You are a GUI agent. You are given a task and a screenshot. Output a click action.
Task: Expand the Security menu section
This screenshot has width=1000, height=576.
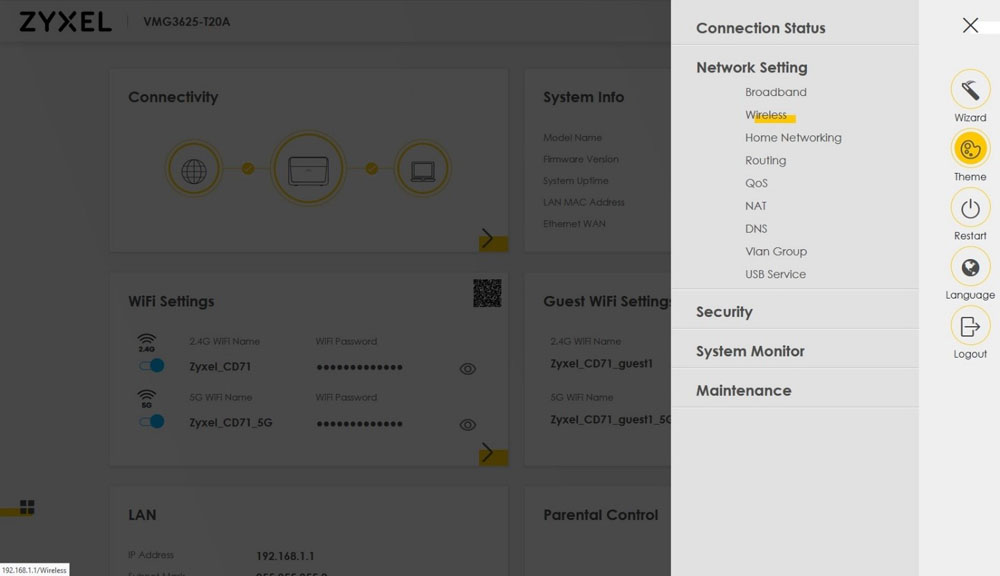(x=724, y=312)
